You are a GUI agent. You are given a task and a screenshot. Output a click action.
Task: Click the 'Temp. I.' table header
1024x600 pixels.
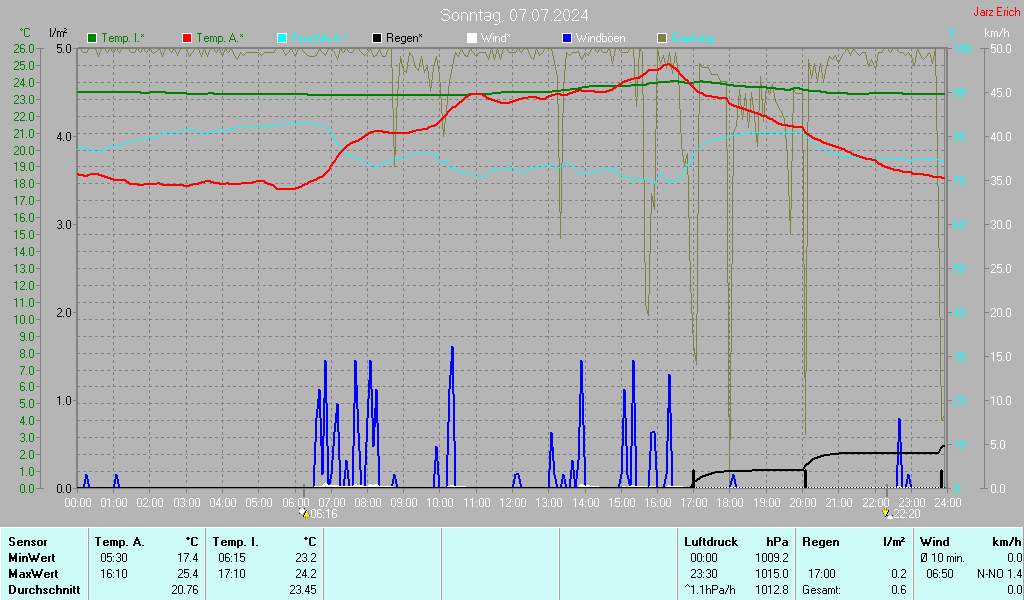click(x=235, y=542)
